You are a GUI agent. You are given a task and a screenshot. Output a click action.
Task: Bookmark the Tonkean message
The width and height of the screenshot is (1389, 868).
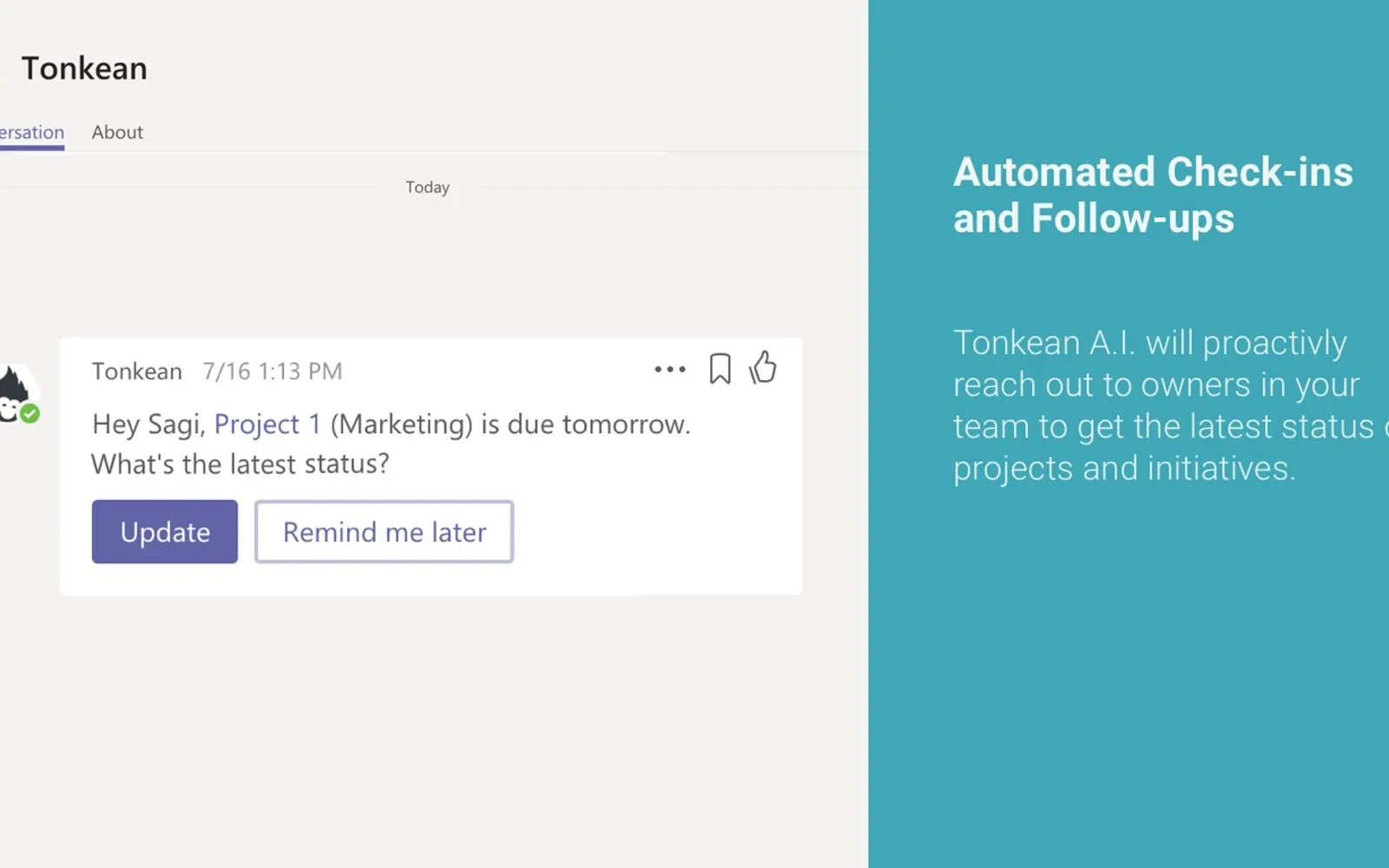coord(720,369)
